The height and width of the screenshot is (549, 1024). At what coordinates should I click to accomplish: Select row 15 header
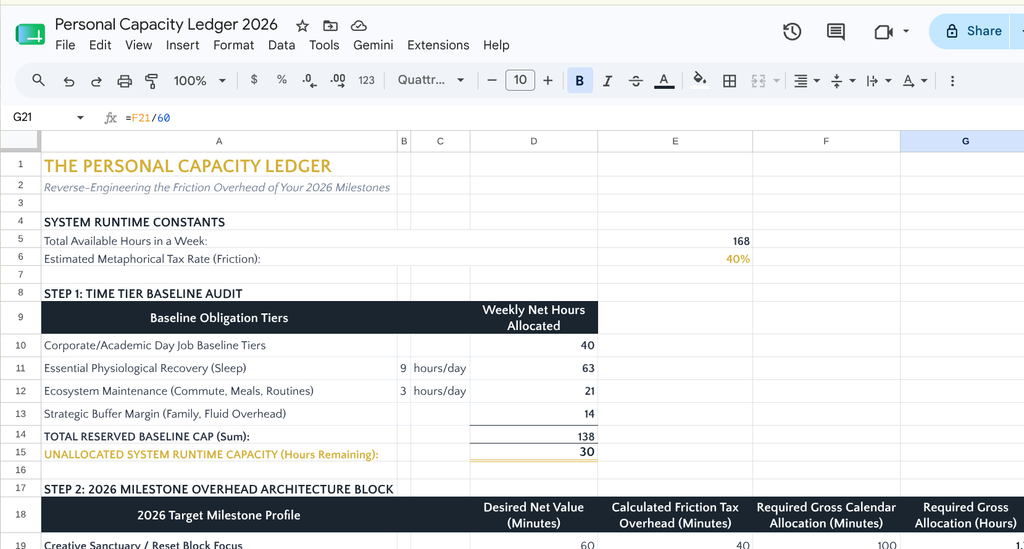(x=20, y=452)
